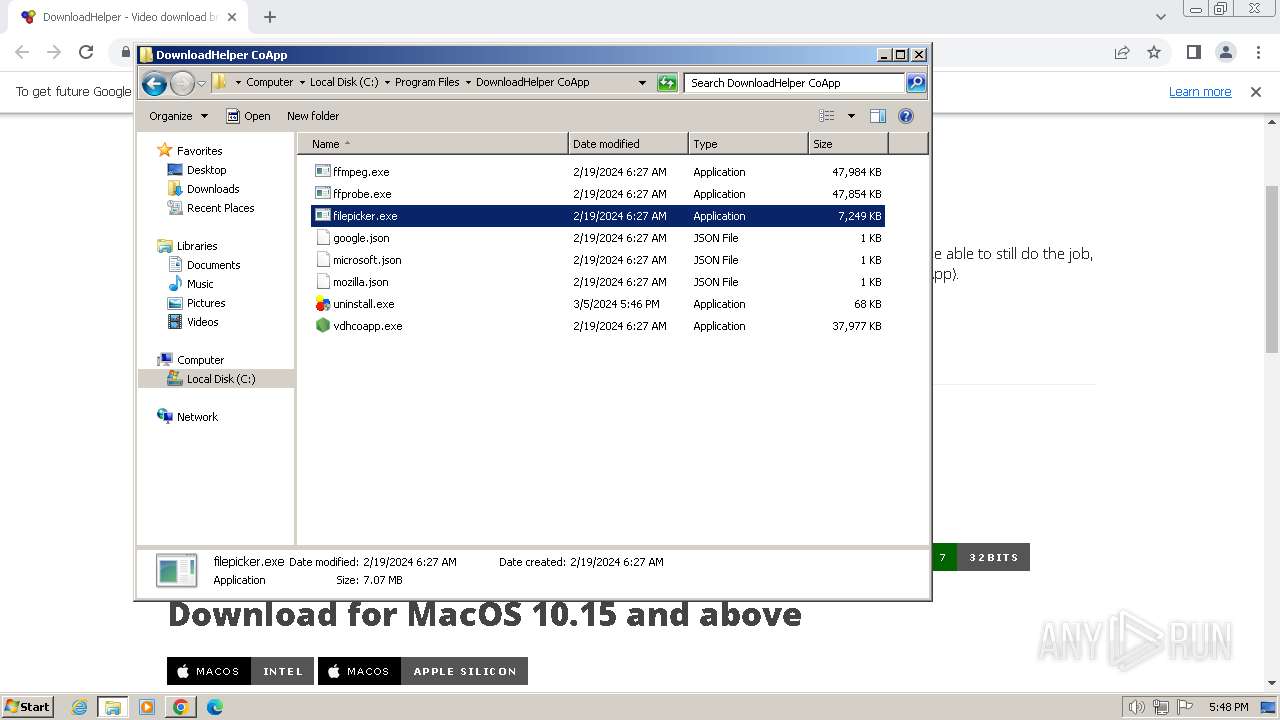The width and height of the screenshot is (1280, 720).
Task: Expand address bar history dropdown arrow
Action: click(x=642, y=83)
